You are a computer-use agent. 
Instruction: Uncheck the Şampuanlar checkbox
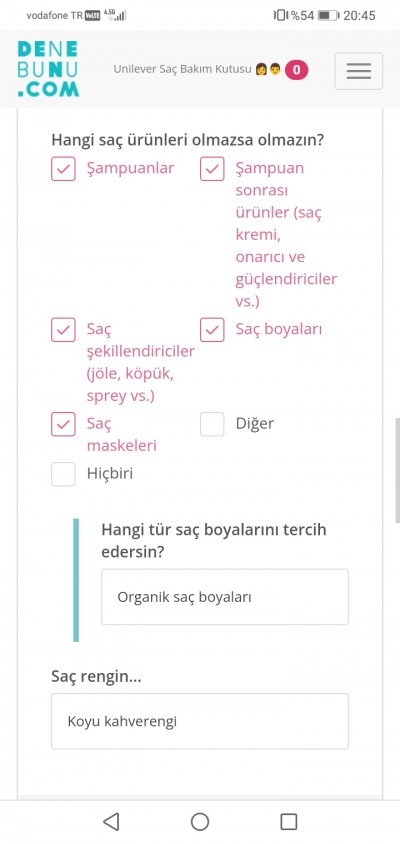[x=63, y=169]
